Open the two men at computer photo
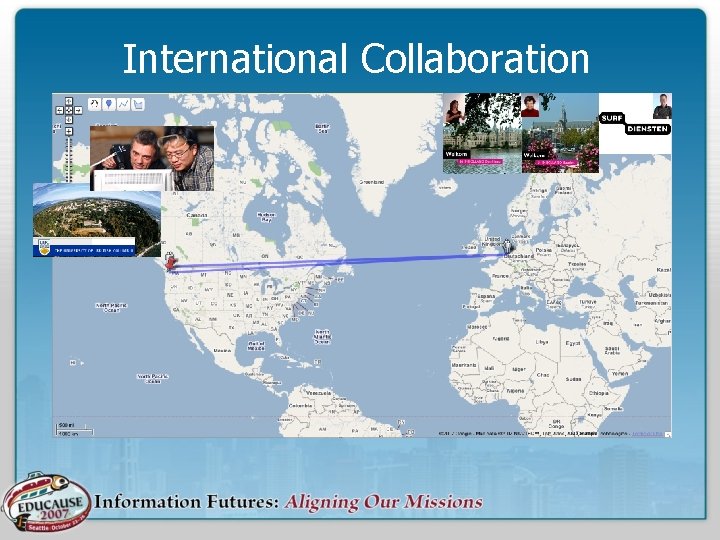Image resolution: width=720 pixels, height=540 pixels. pos(152,158)
